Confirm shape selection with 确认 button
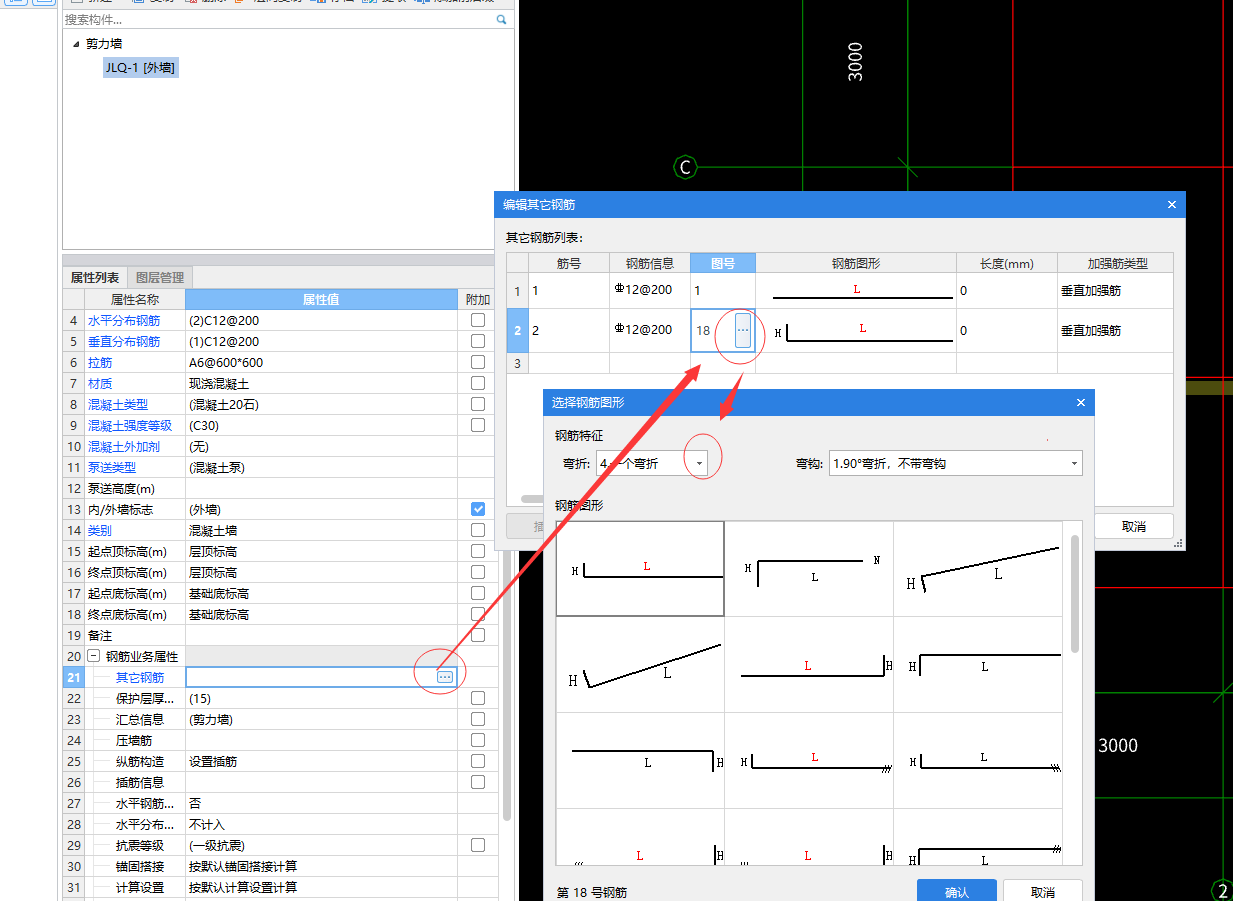Screen dimensions: 1233x901 pyautogui.click(x=957, y=891)
